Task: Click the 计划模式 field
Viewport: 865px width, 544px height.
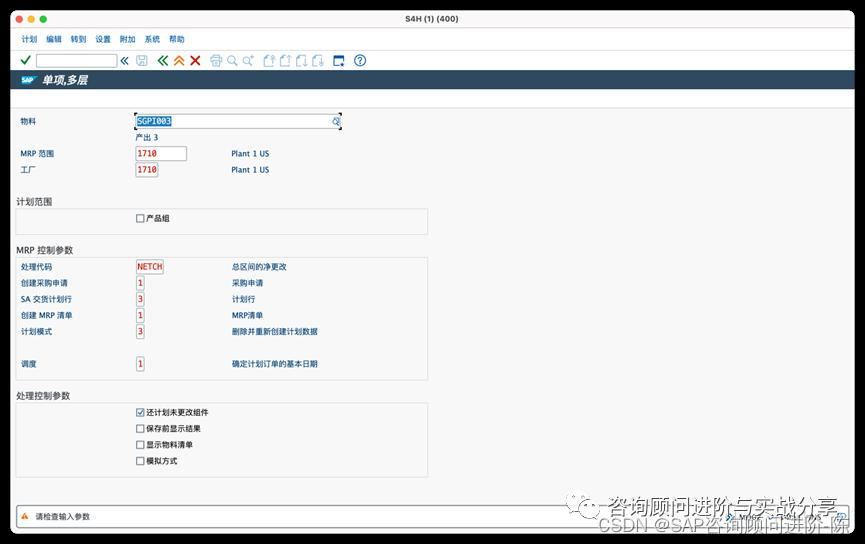Action: [140, 332]
